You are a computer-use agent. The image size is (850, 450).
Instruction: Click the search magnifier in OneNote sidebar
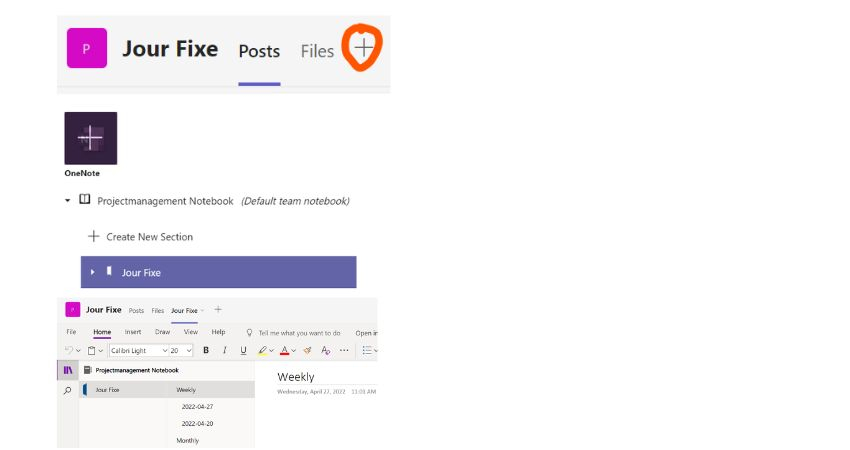[x=68, y=390]
